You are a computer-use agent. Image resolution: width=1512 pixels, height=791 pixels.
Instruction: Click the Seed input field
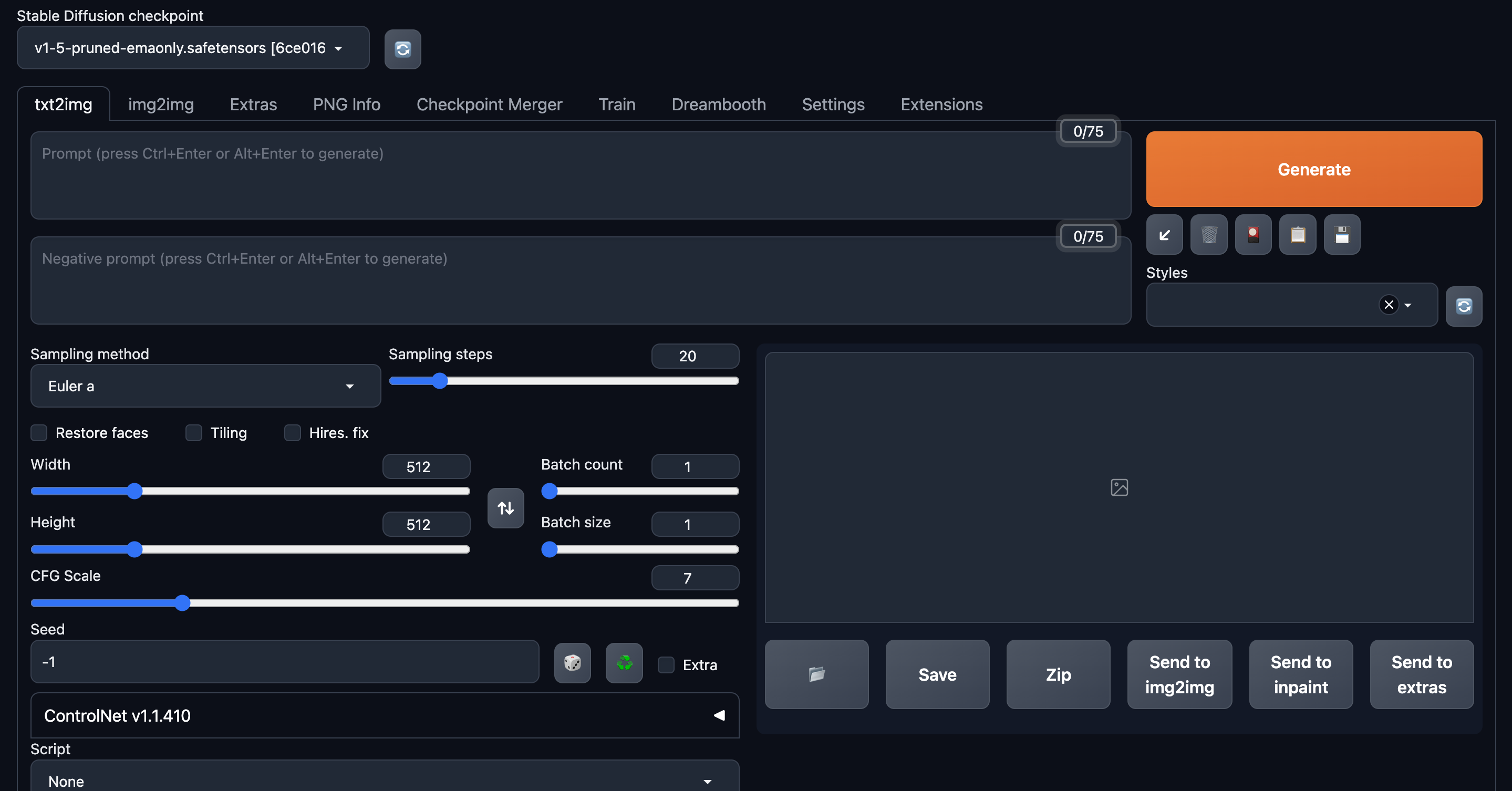285,662
